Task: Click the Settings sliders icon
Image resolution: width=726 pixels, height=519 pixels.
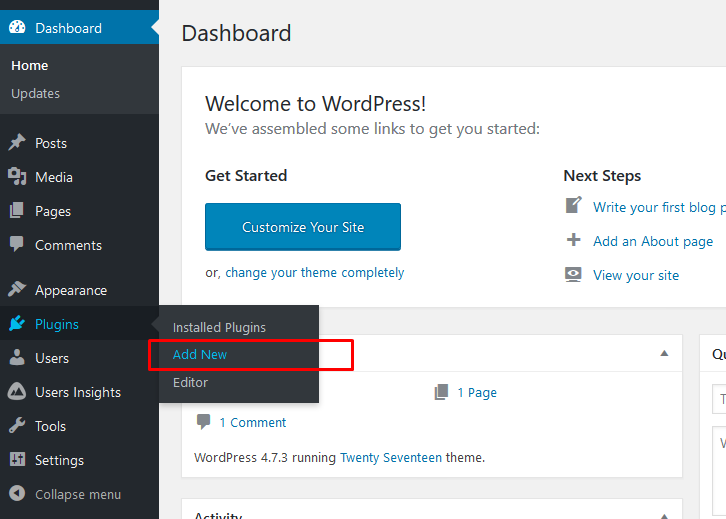Action: click(x=17, y=459)
